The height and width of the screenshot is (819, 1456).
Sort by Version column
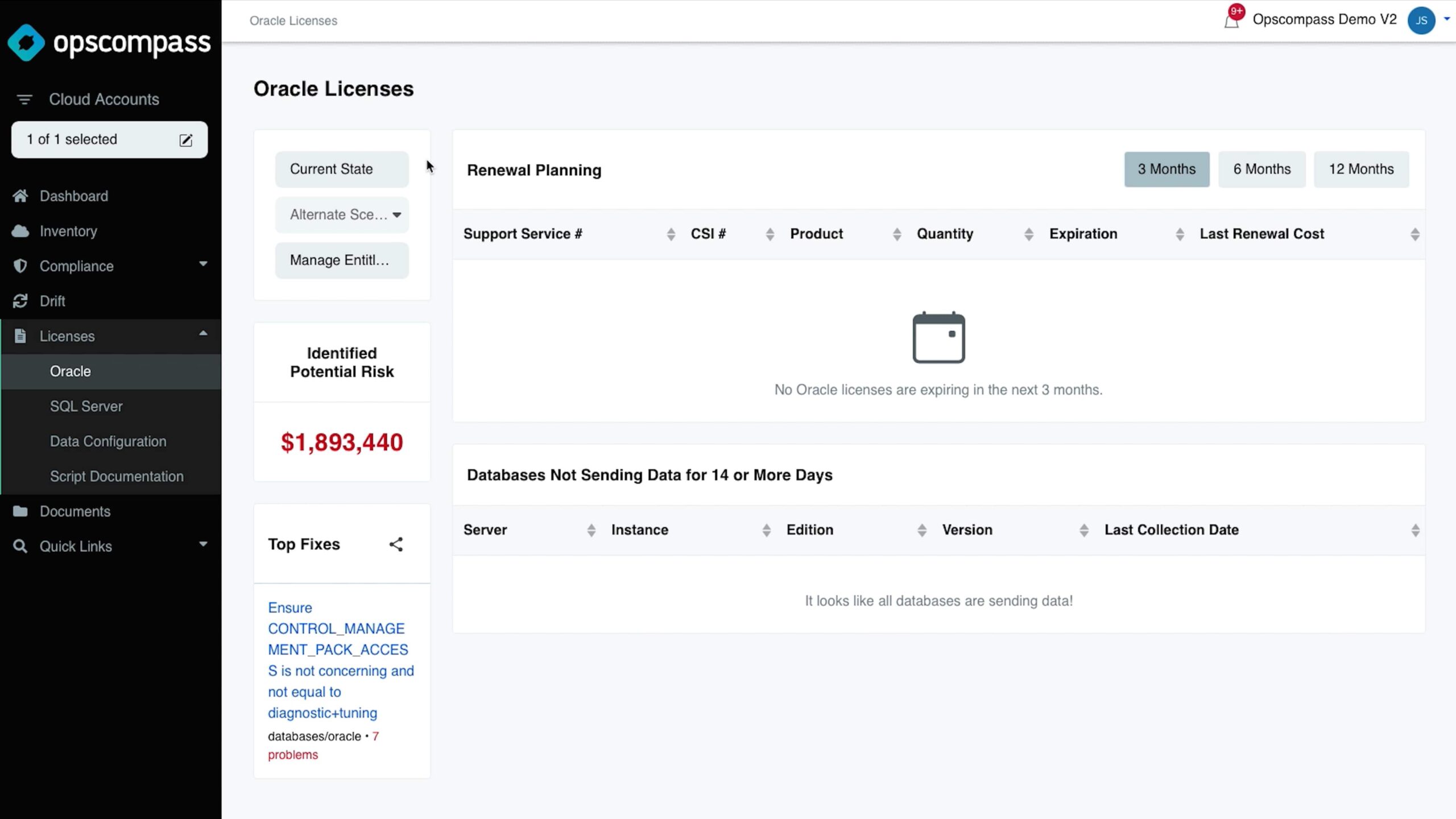(1084, 531)
